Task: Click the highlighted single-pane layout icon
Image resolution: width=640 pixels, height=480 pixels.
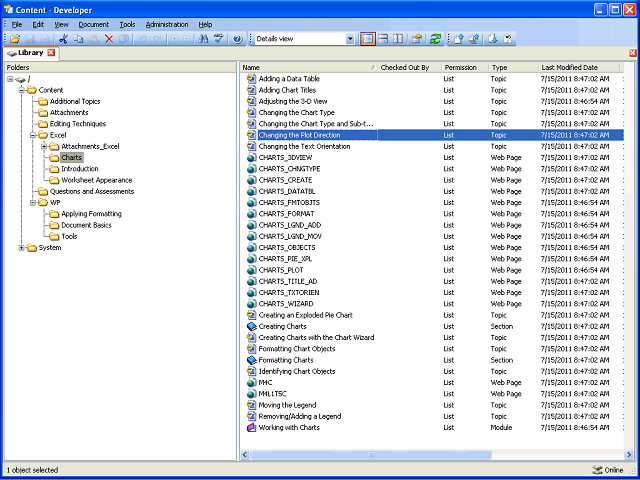Action: point(368,39)
